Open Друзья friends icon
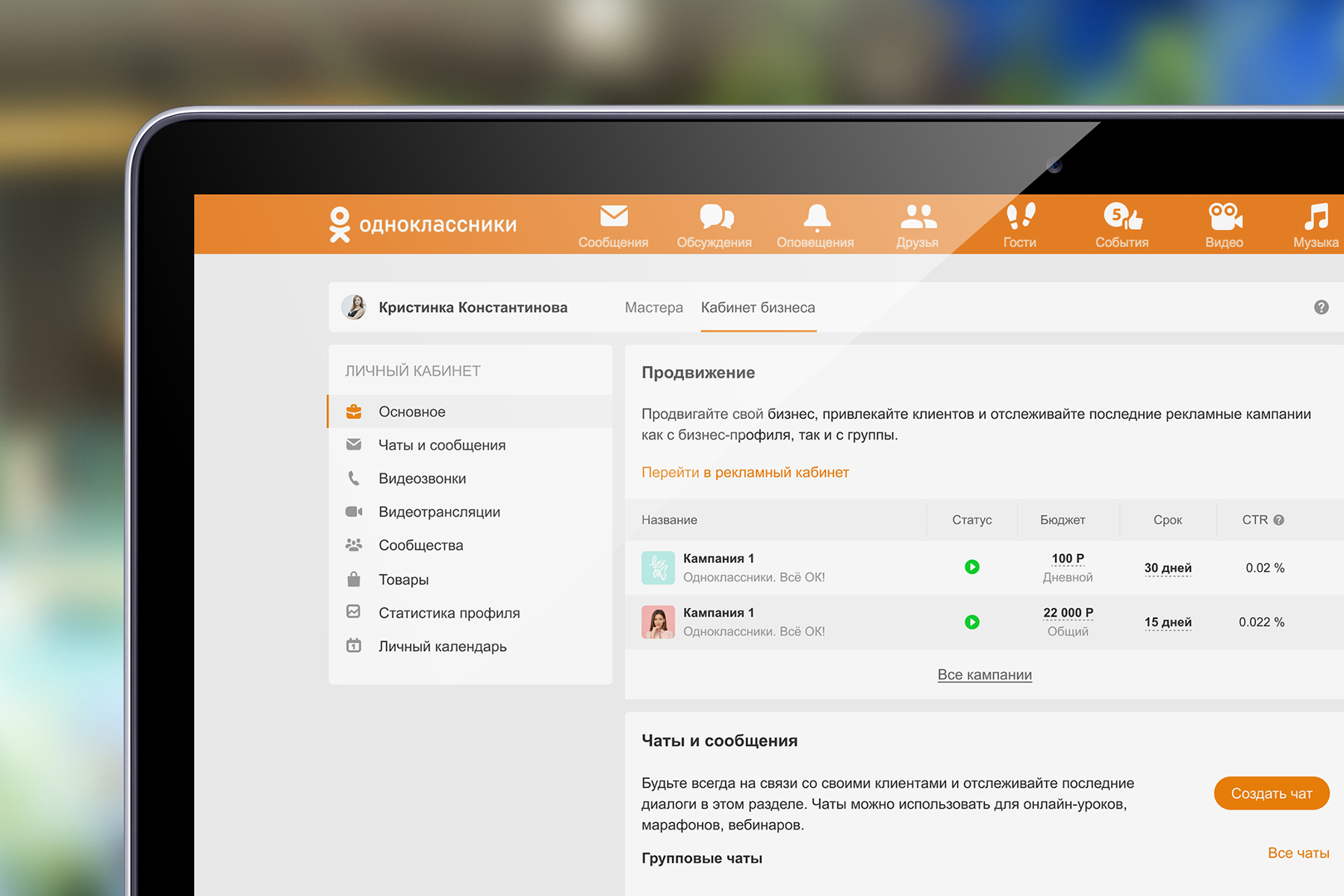The image size is (1344, 896). tap(918, 217)
